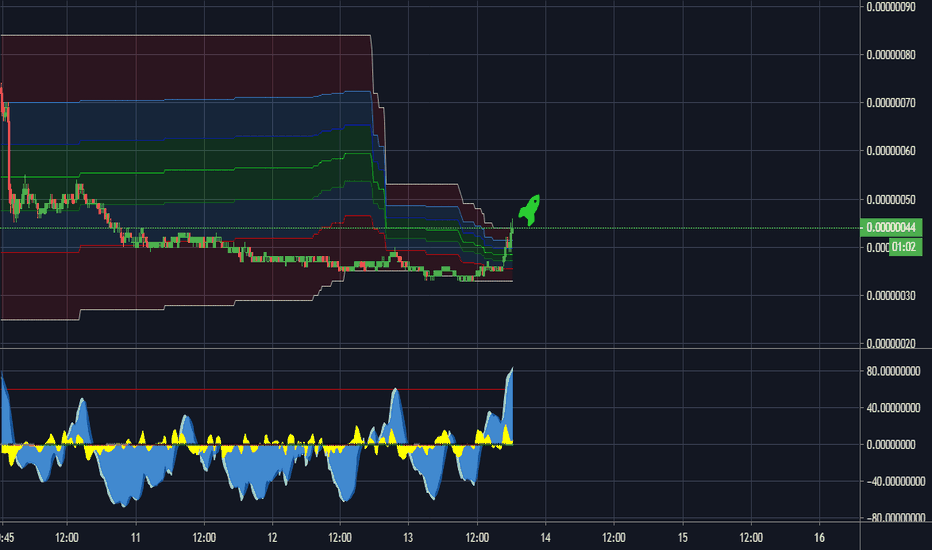
Task: Click the pane divider between chart and oscillator
Action: tap(466, 348)
